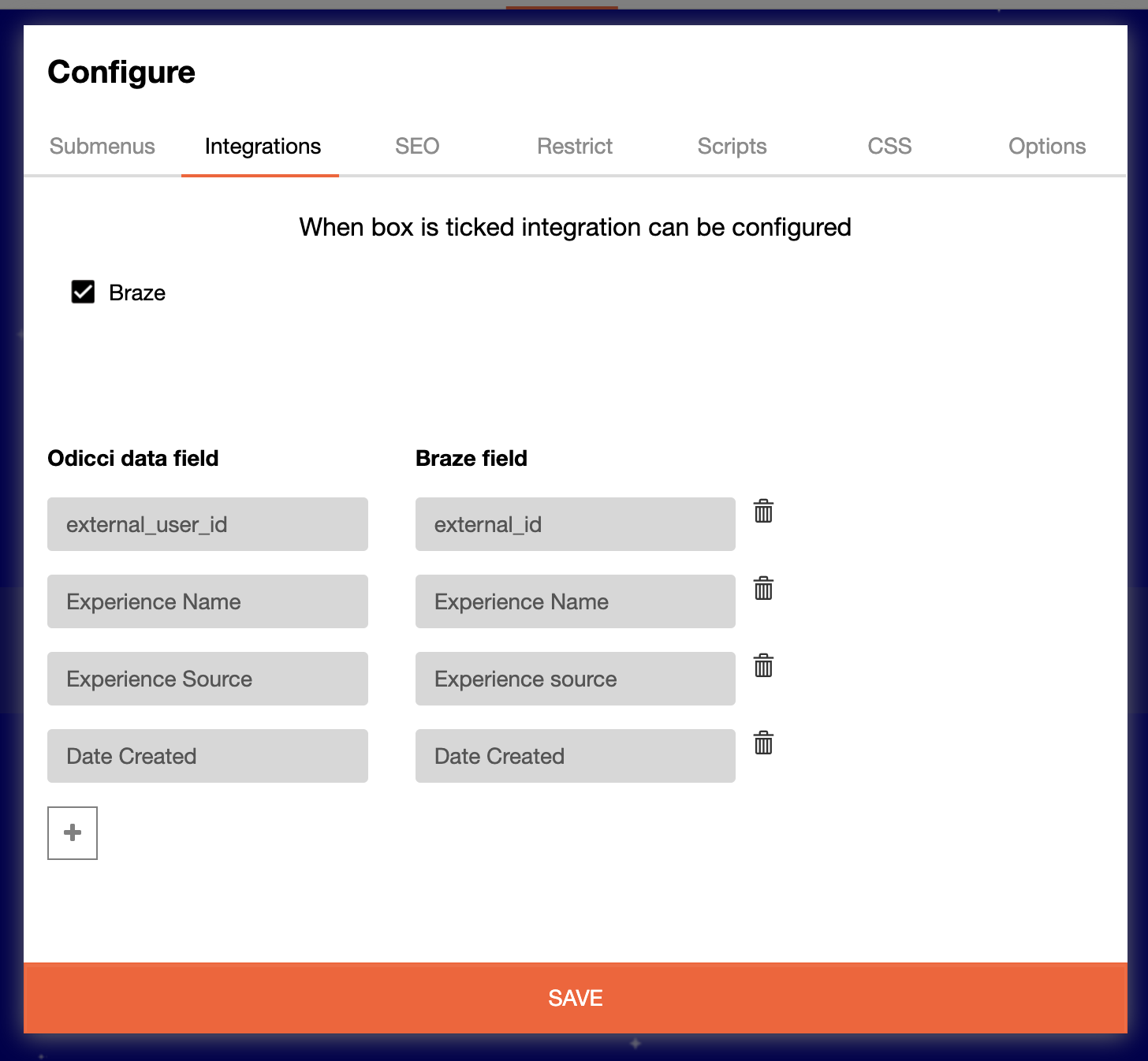Open the Scripts tab
The image size is (1148, 1061).
pyautogui.click(x=732, y=147)
